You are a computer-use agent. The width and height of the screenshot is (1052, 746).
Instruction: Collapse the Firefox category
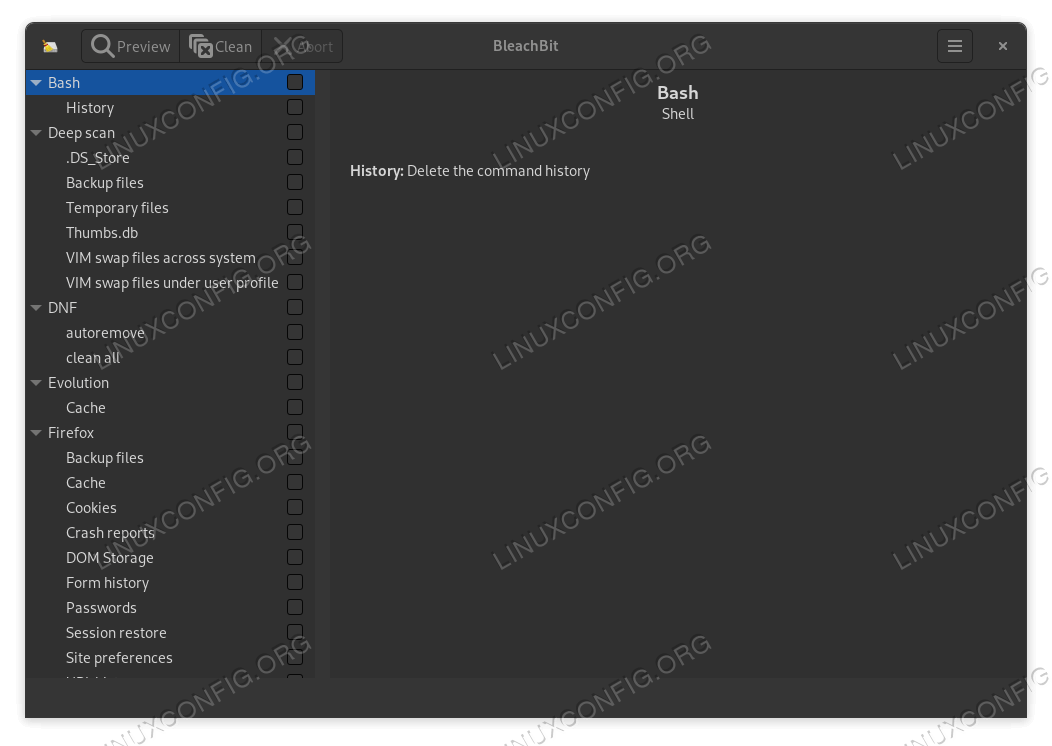coord(36,433)
